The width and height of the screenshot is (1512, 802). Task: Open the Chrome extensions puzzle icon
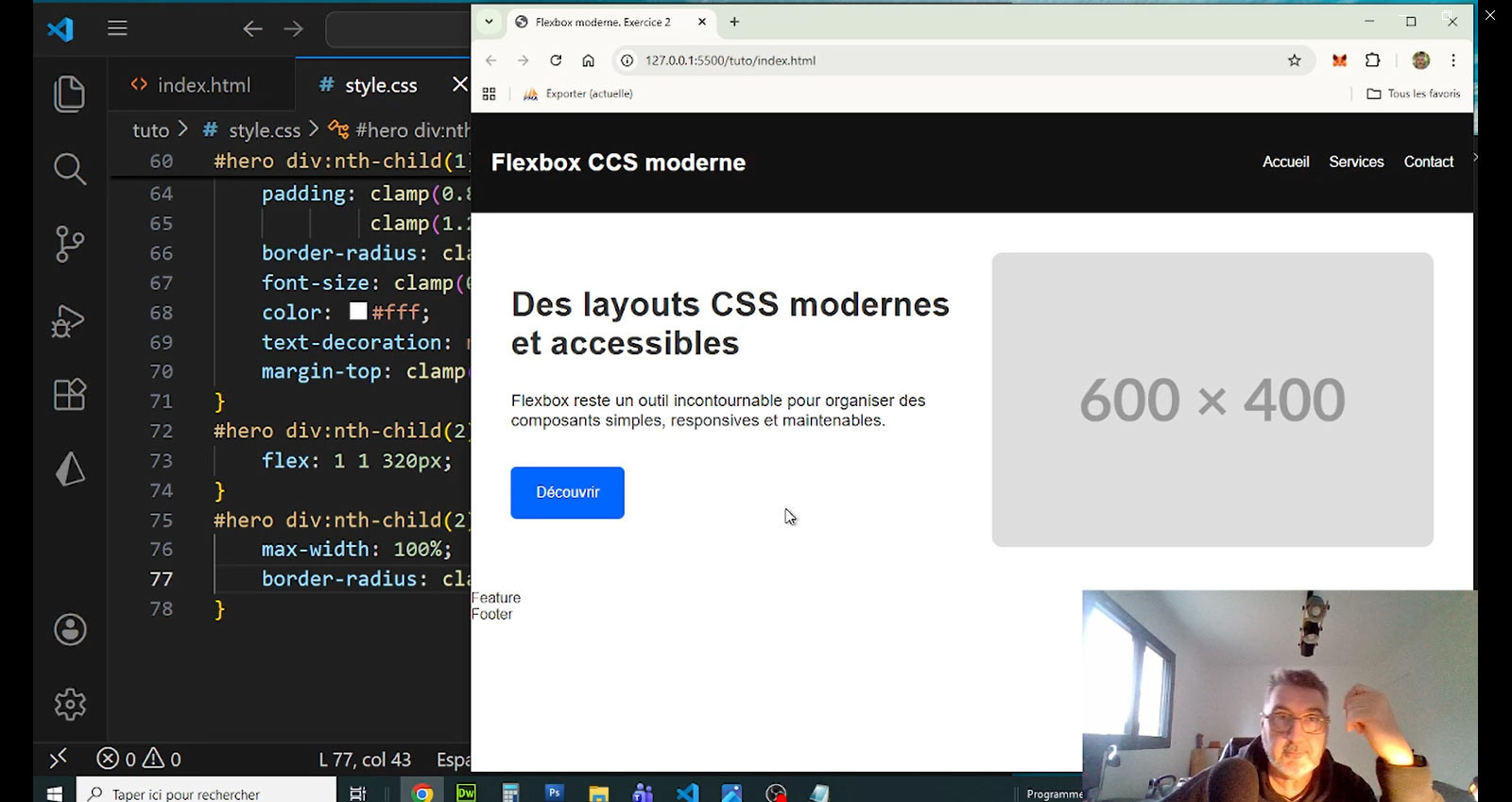point(1372,60)
